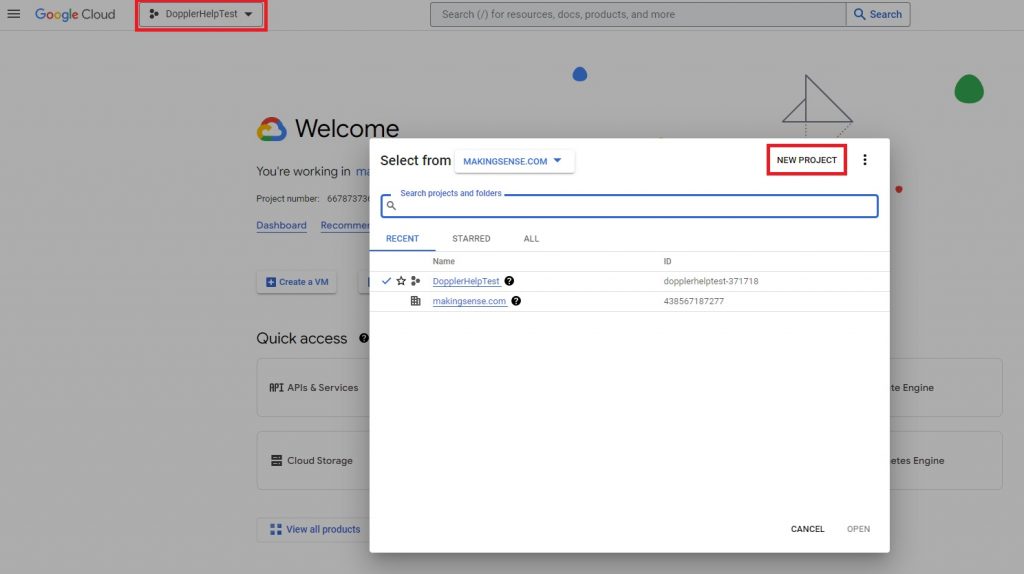The image size is (1024, 574).
Task: Click the ID dopplerhelptest-371718
Action: 711,281
